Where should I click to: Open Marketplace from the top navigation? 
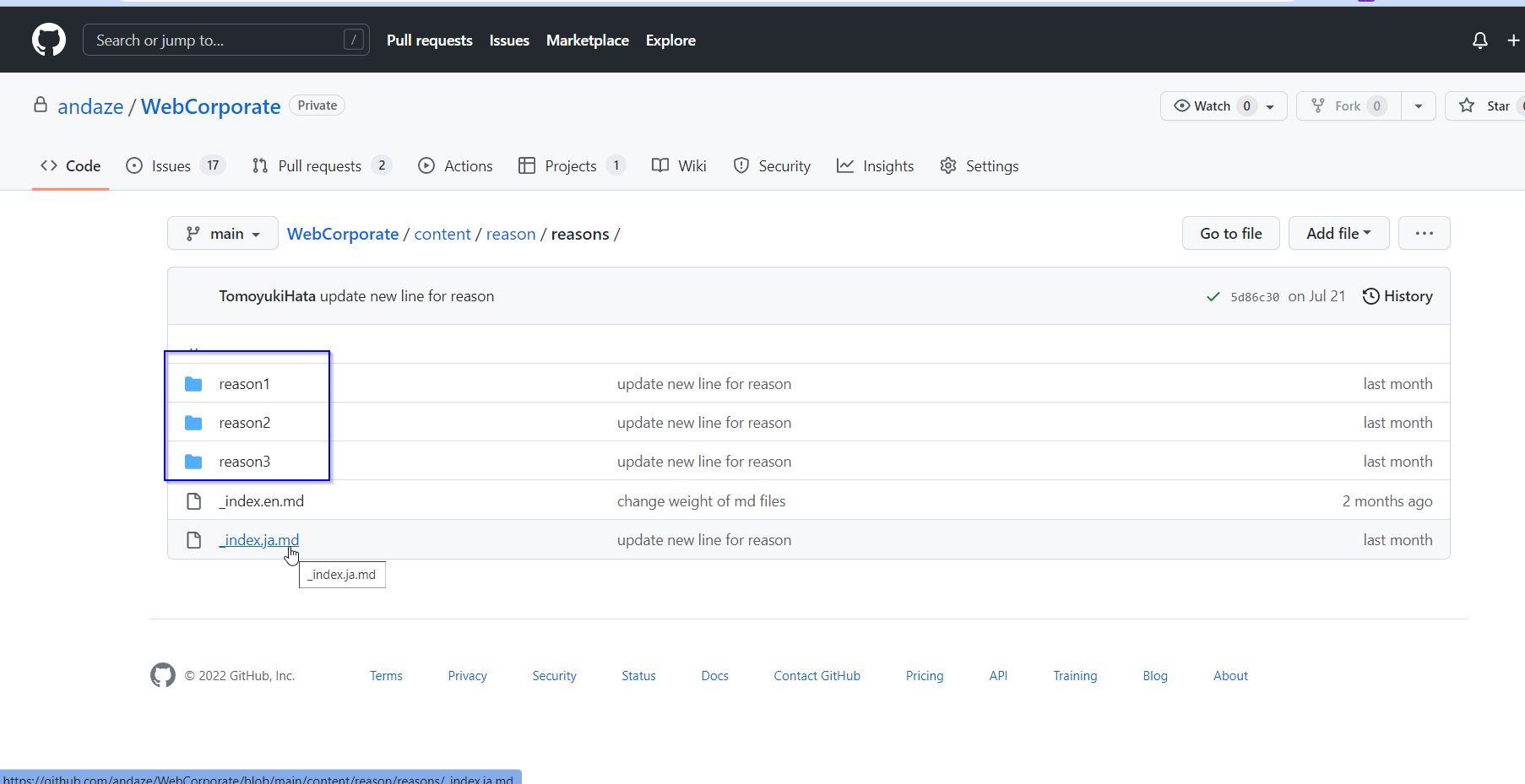(587, 40)
